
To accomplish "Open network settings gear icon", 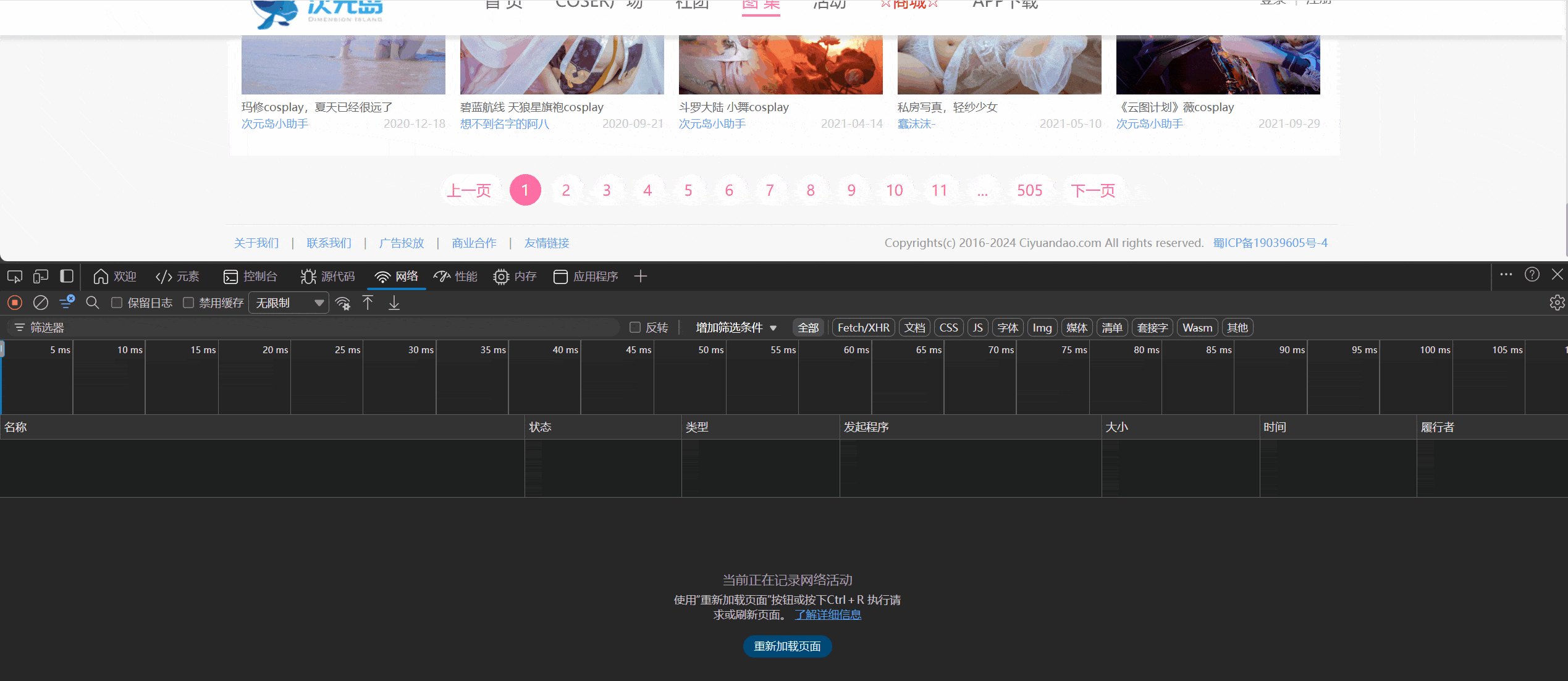I will tap(1557, 303).
